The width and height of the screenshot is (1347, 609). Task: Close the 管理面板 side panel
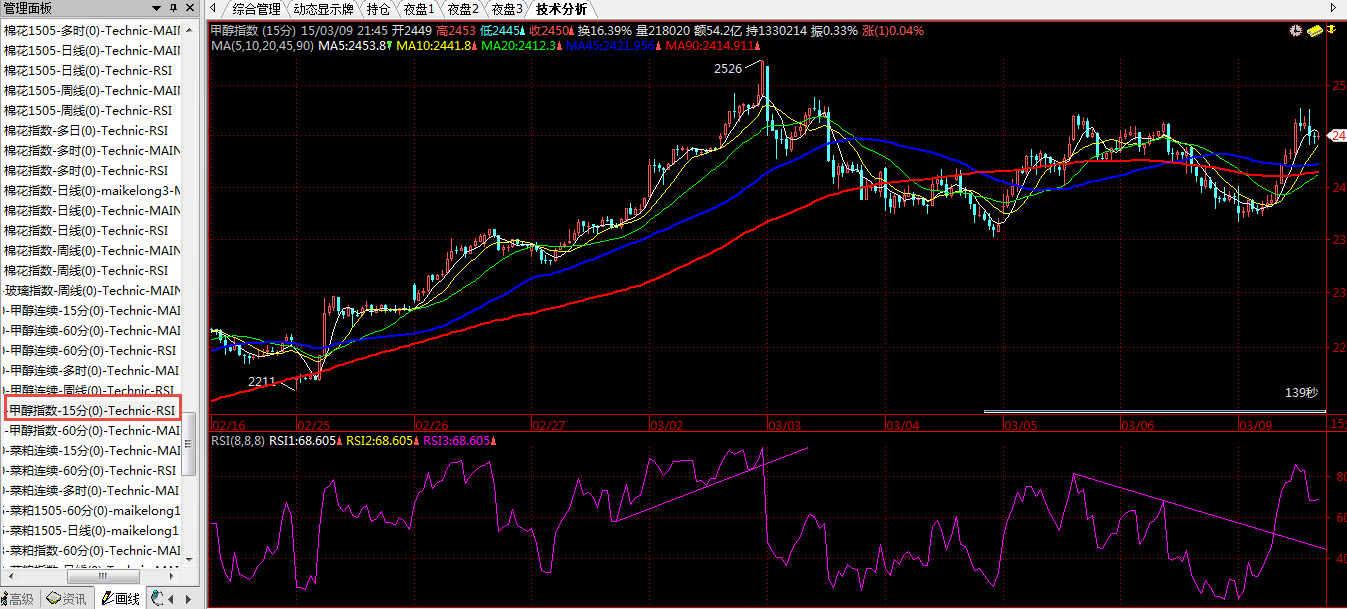(190, 8)
